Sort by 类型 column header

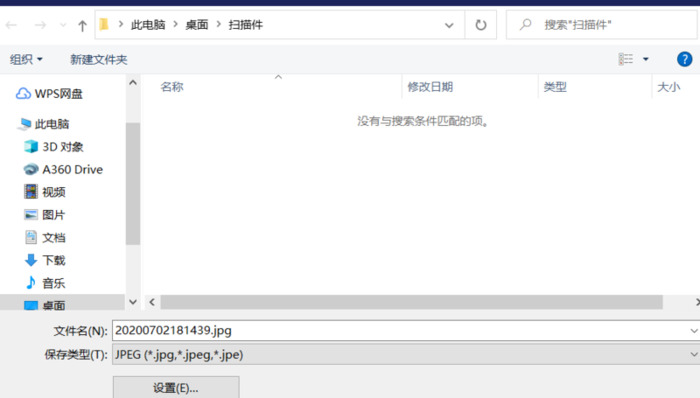tap(555, 87)
